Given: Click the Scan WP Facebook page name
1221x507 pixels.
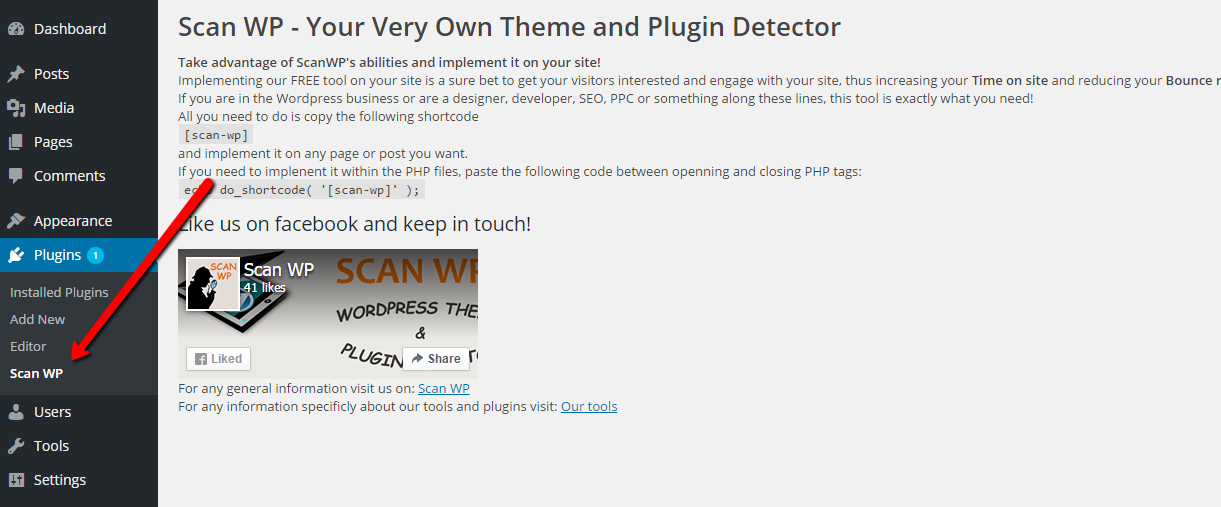Looking at the screenshot, I should coord(279,270).
